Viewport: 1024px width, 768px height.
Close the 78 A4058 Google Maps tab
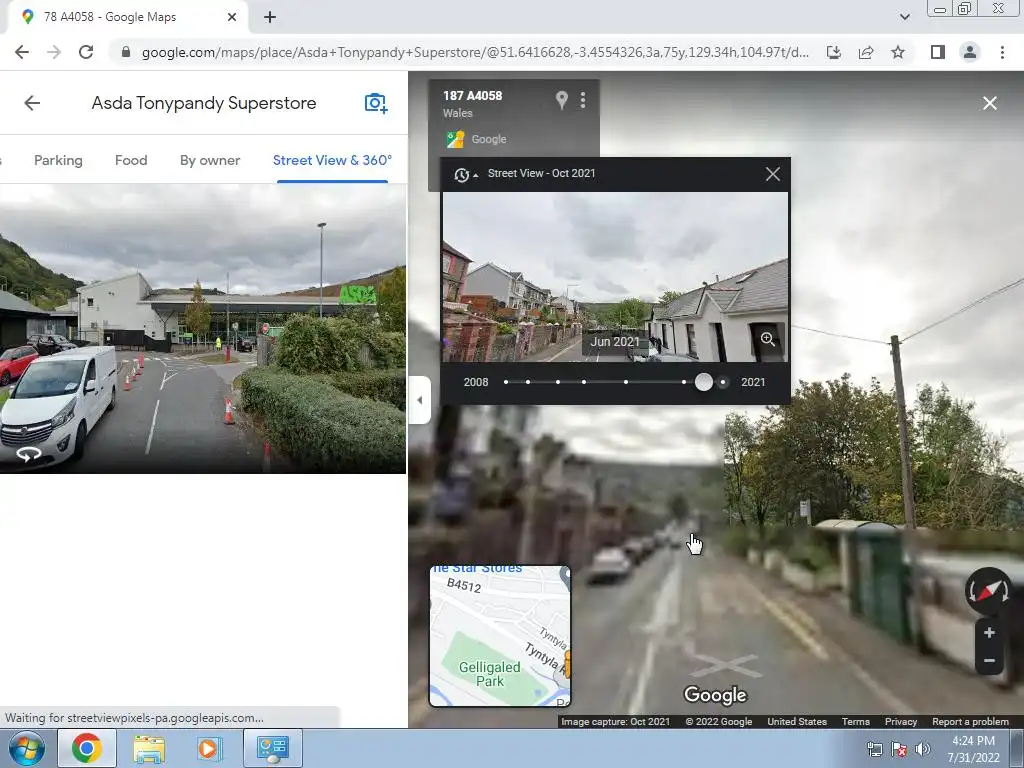click(231, 17)
